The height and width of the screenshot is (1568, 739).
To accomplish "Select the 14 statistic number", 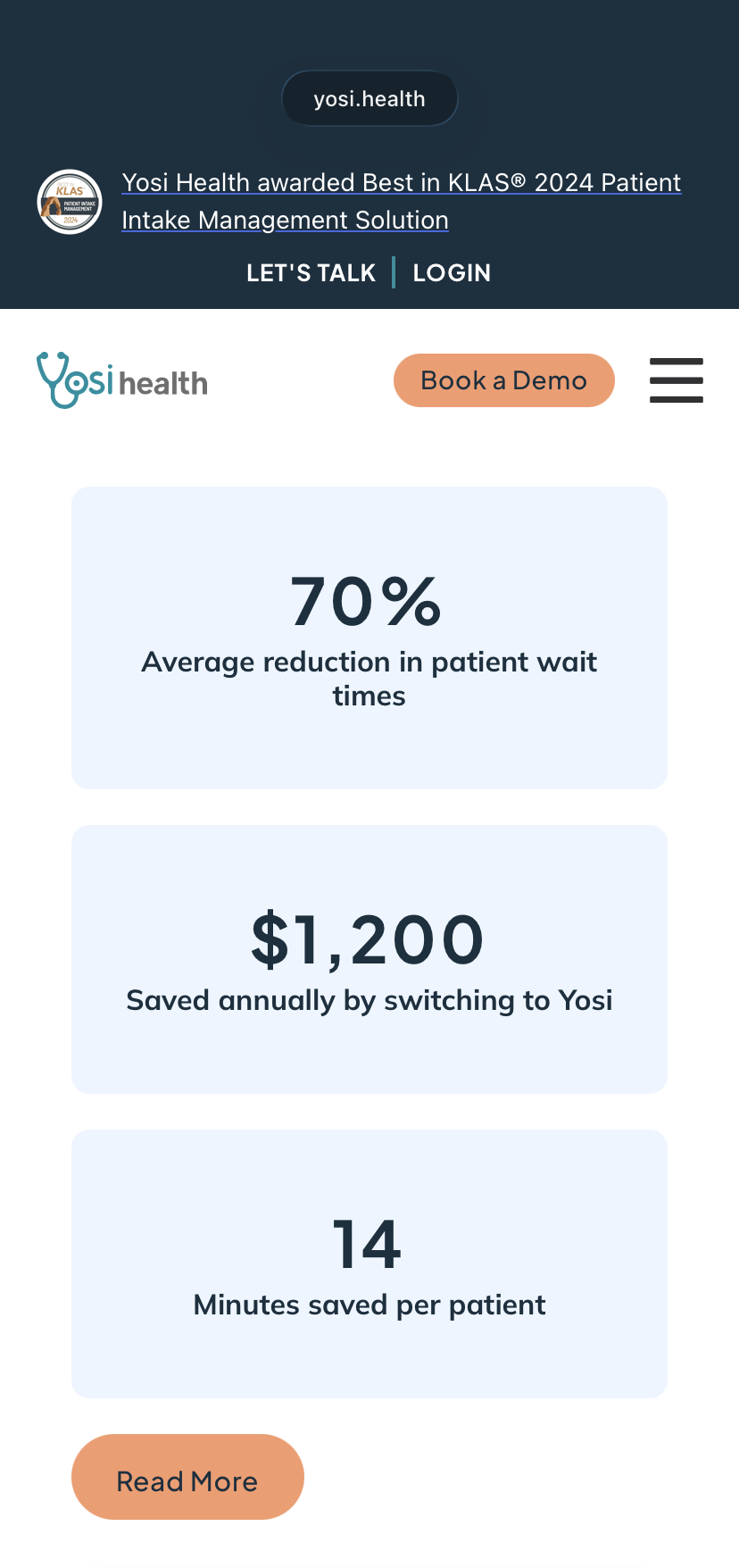I will [x=367, y=1244].
